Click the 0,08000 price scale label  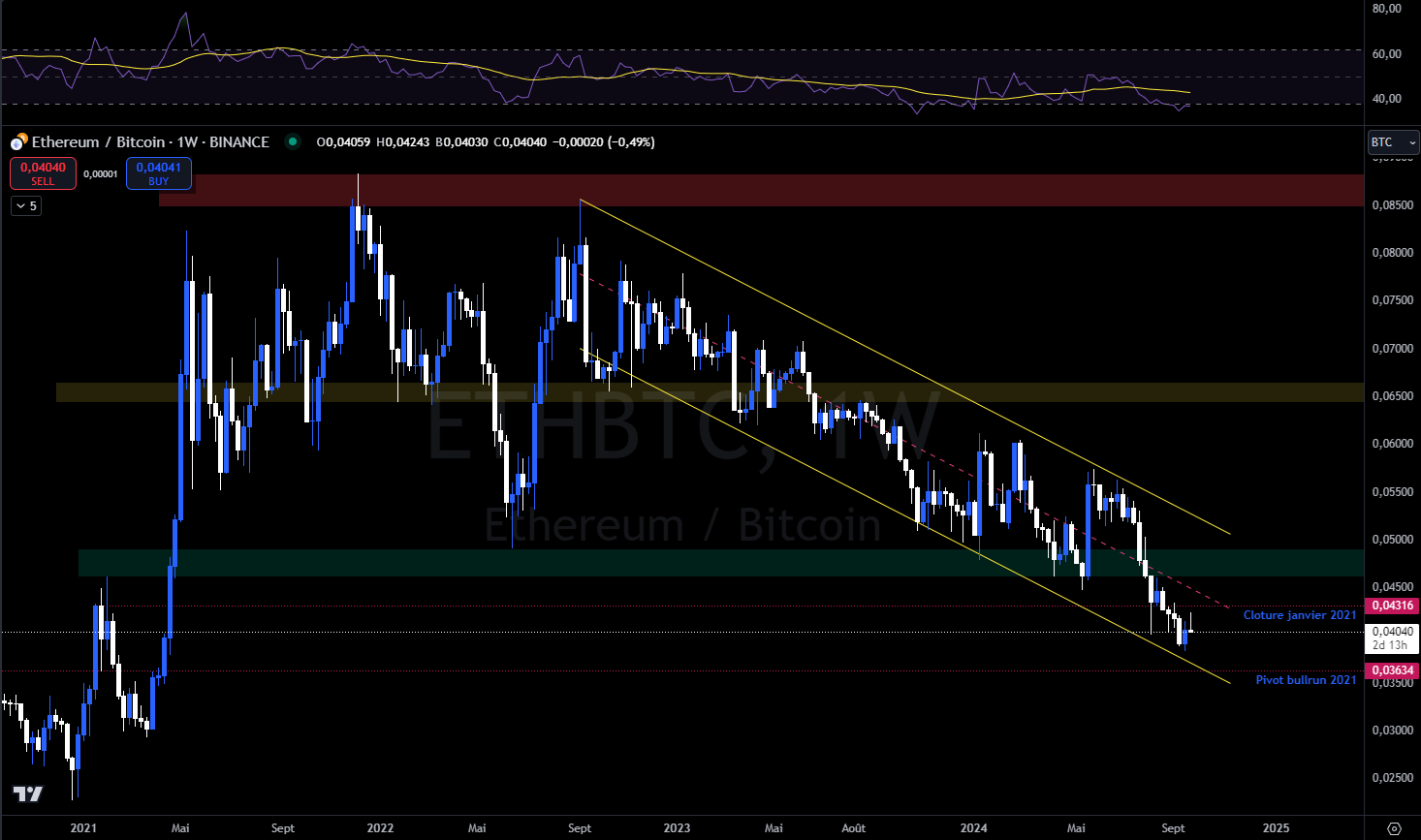pyautogui.click(x=1392, y=253)
